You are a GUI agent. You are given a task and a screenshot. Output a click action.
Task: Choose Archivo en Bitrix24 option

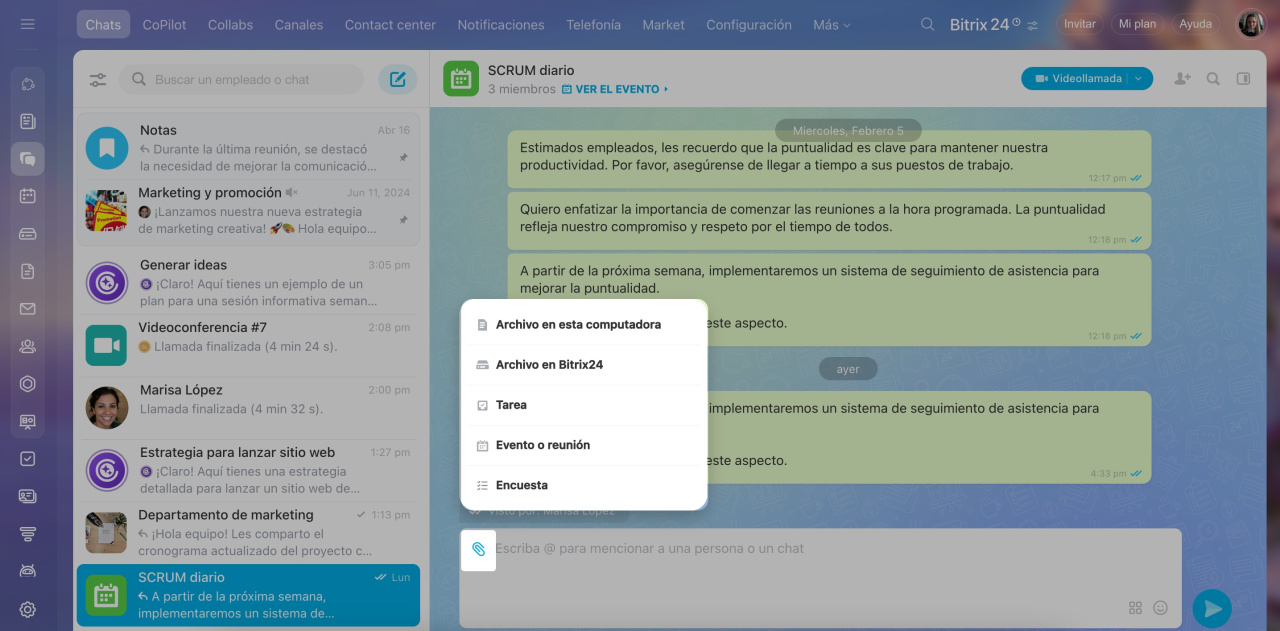click(x=584, y=365)
